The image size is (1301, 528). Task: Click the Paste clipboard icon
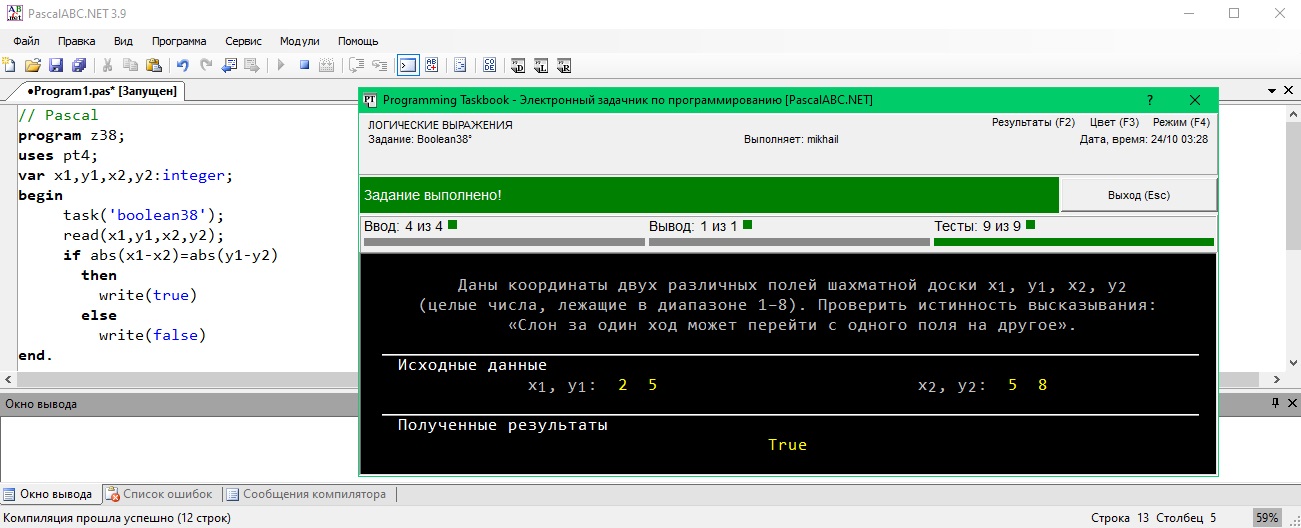coord(153,66)
